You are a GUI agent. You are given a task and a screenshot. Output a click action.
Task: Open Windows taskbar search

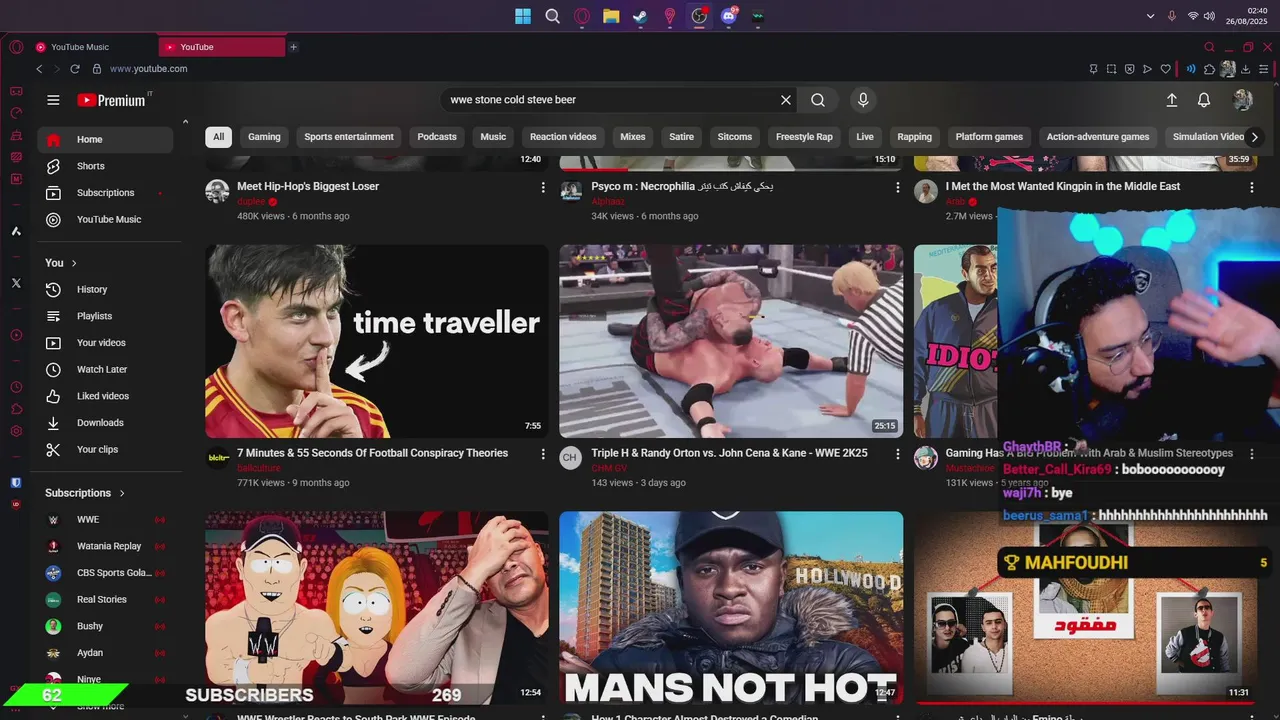point(552,16)
